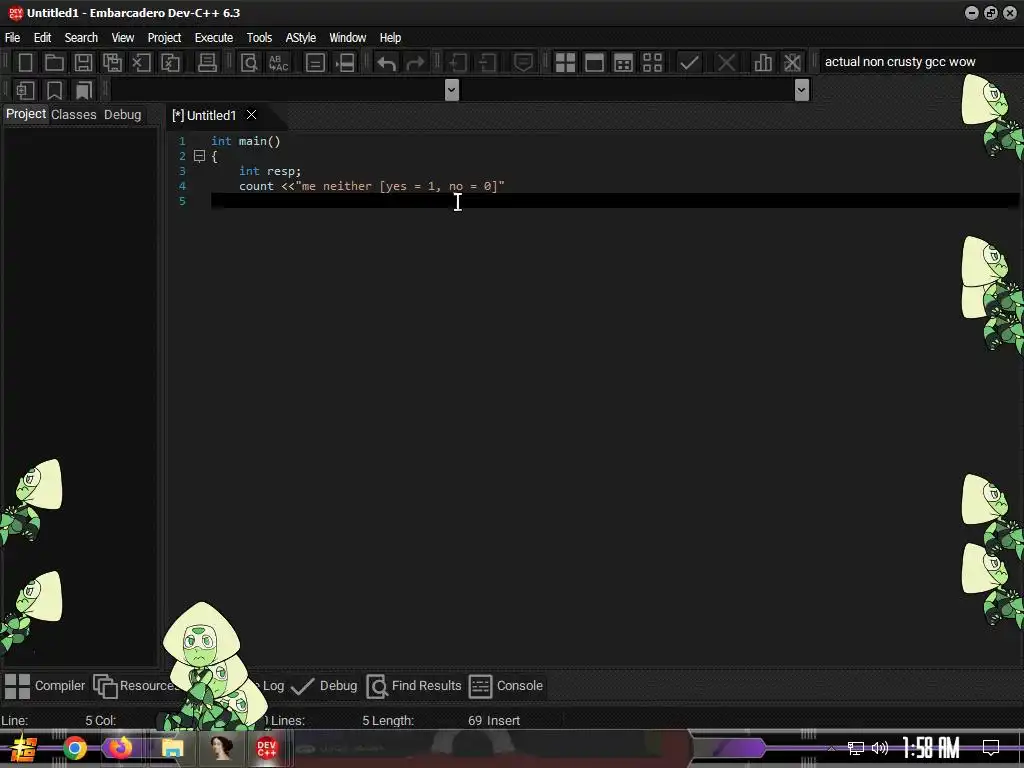Switch to the Project side tab
Viewport: 1024px width, 768px height.
(x=25, y=114)
